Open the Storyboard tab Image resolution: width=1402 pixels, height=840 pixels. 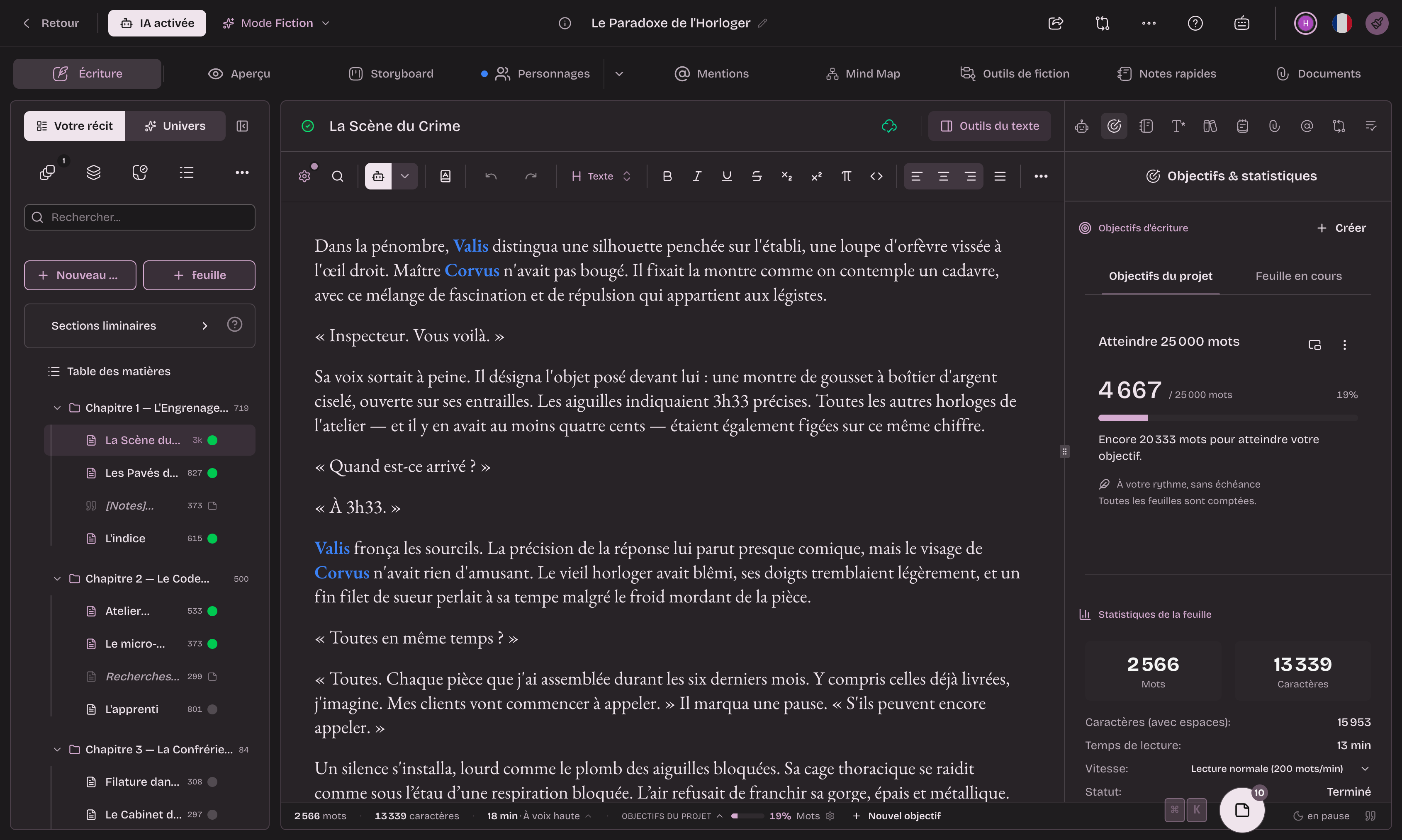391,73
